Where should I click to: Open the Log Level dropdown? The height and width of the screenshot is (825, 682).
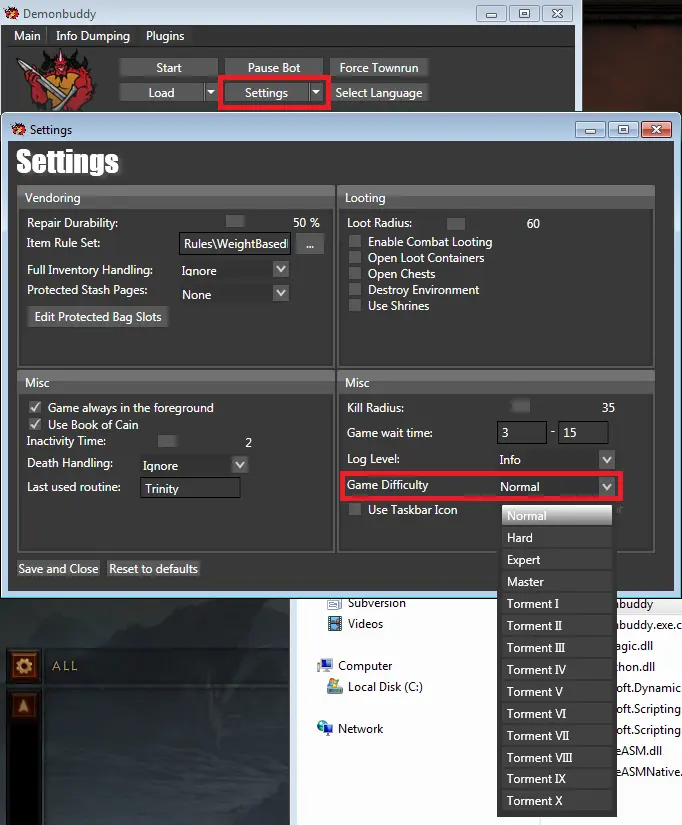click(606, 460)
